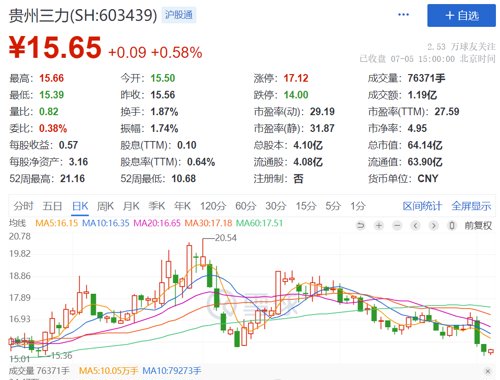This screenshot has width=500, height=380.
Task: Zoom out the K-line chart with minus icon
Action: 397,226
